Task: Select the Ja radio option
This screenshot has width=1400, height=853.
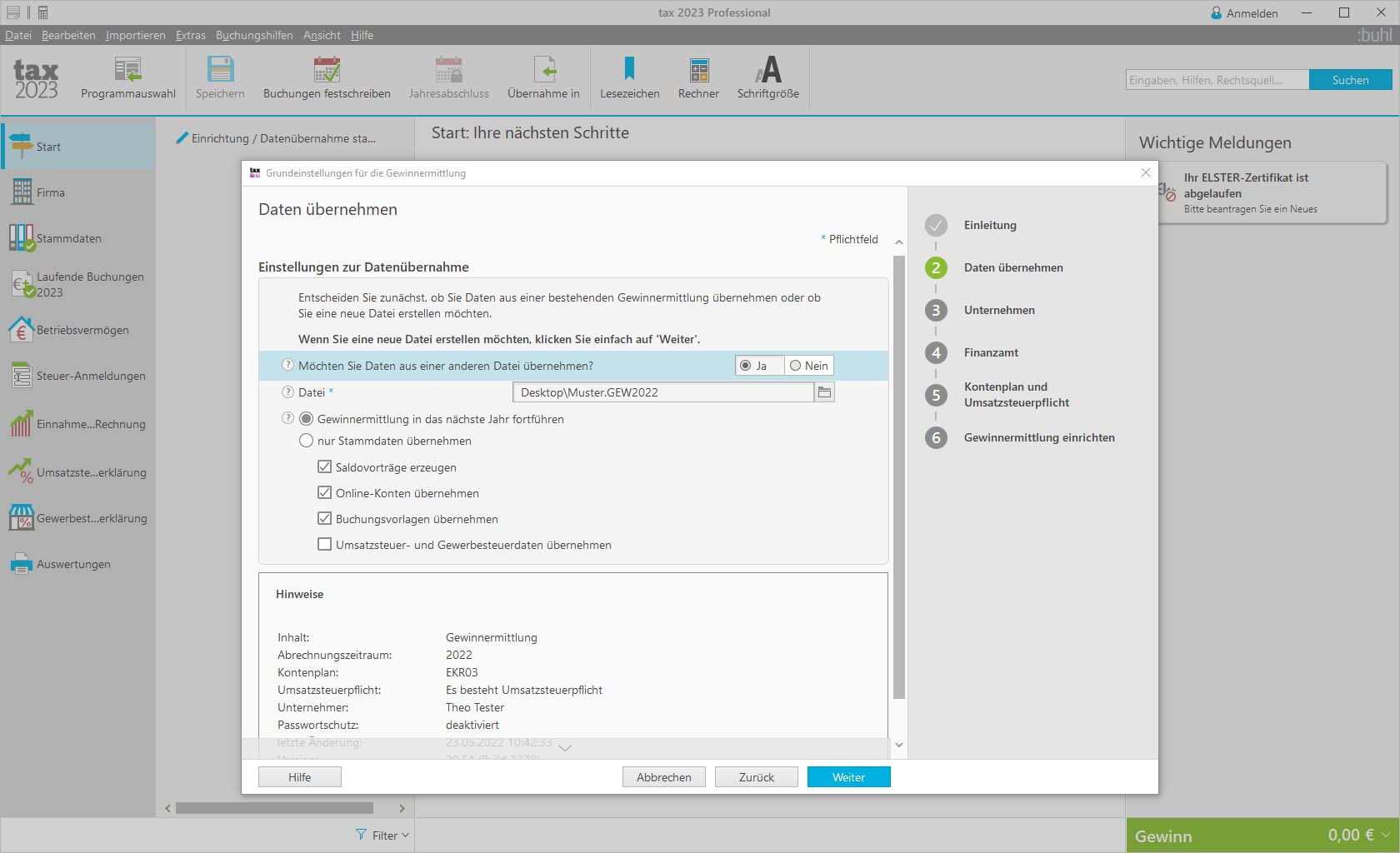Action: coord(746,366)
